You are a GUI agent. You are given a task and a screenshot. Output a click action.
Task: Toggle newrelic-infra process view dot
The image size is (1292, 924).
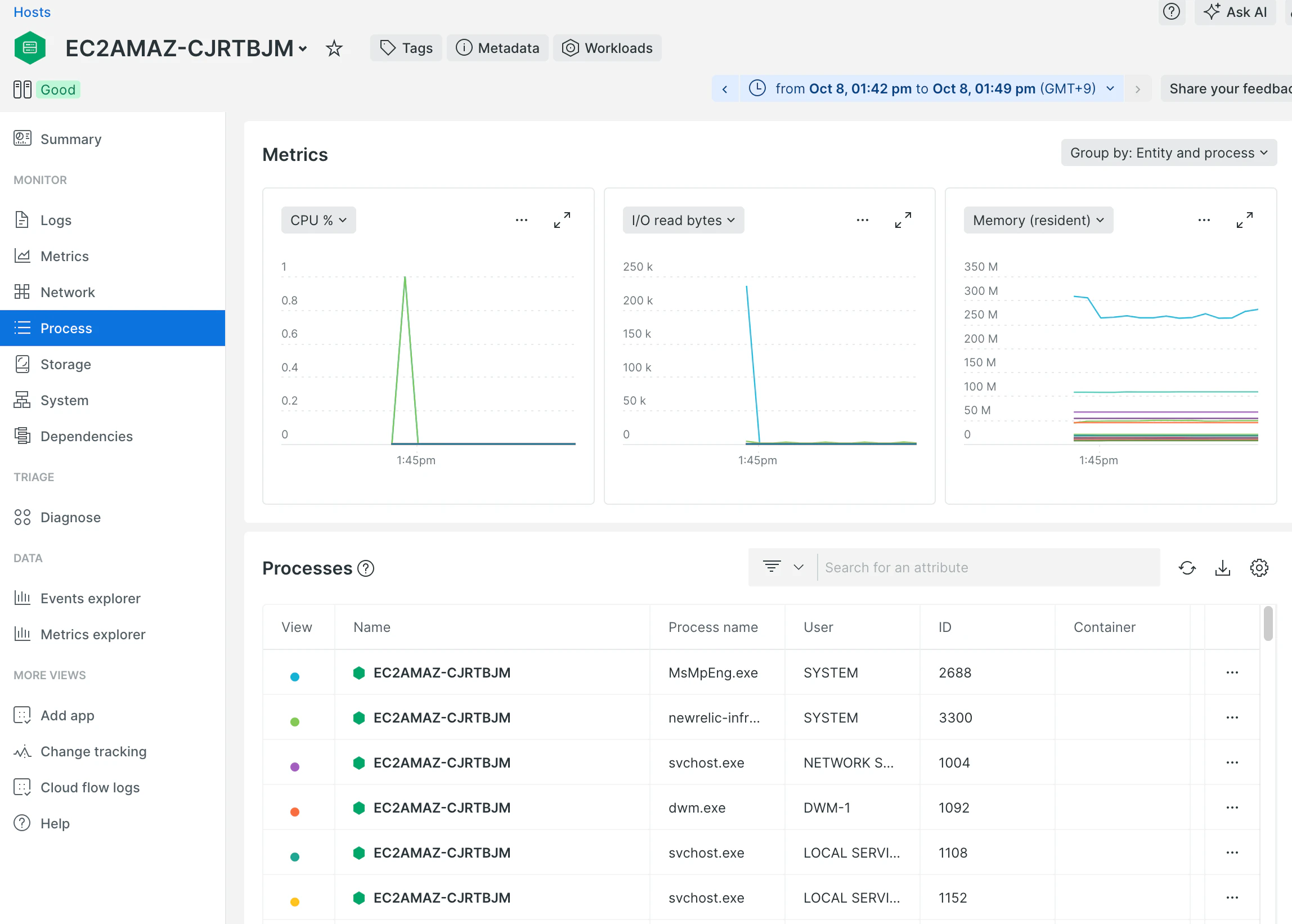(295, 722)
